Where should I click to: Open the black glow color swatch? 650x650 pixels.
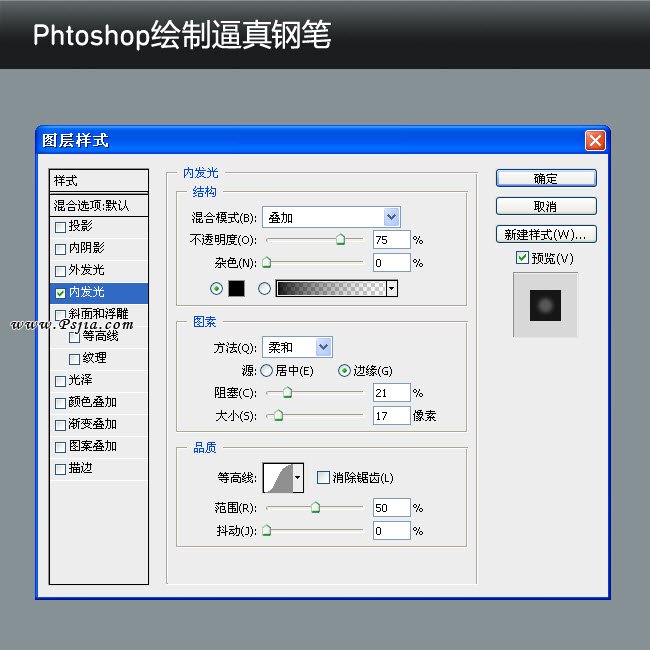[x=236, y=288]
